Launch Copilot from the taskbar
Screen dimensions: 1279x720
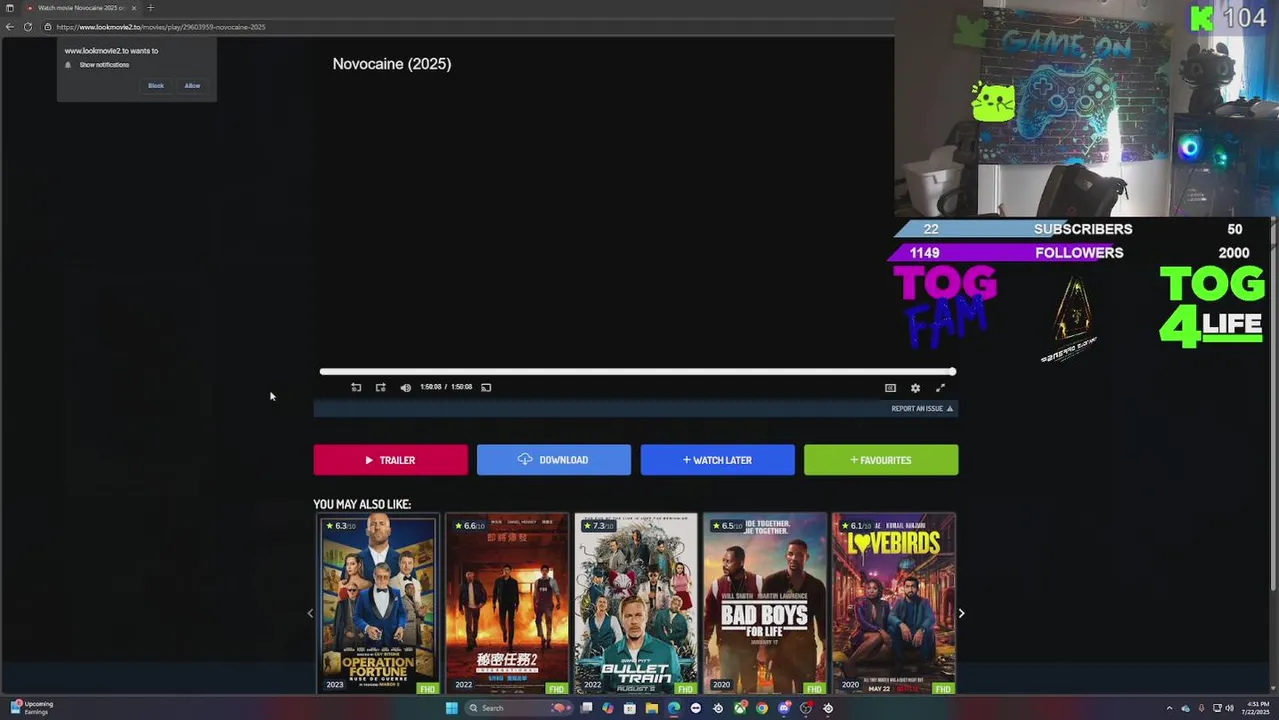click(x=608, y=708)
